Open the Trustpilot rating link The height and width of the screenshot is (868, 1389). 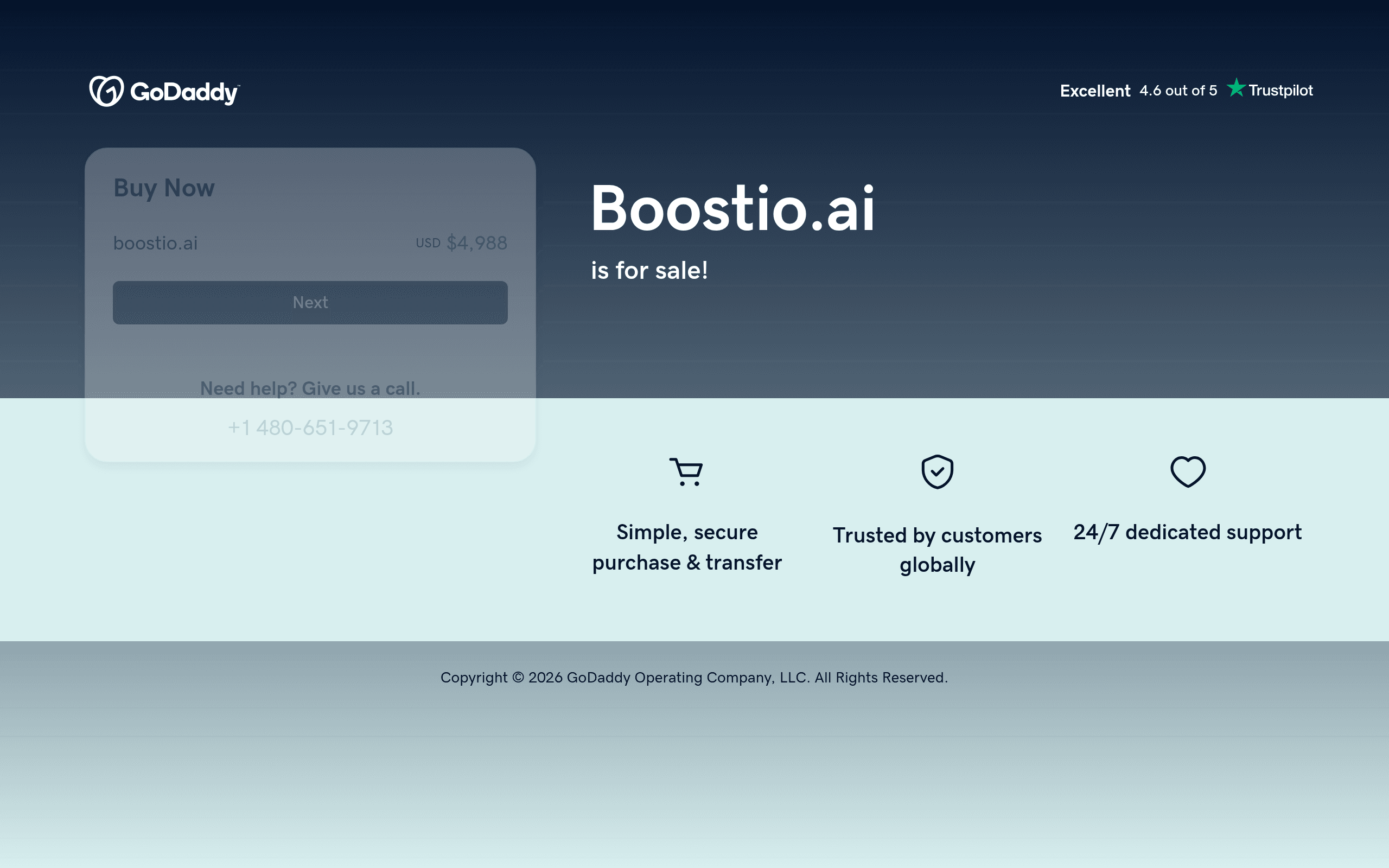[1187, 90]
